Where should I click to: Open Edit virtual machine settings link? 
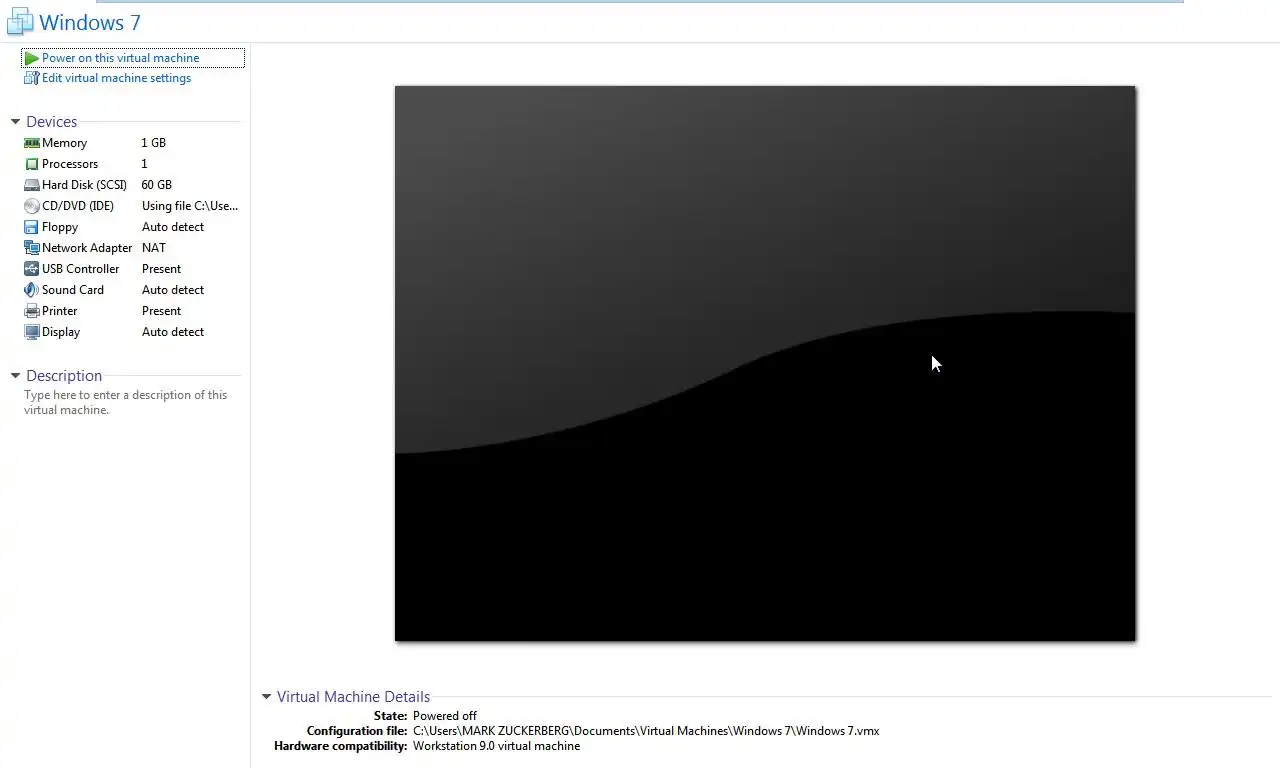(116, 78)
